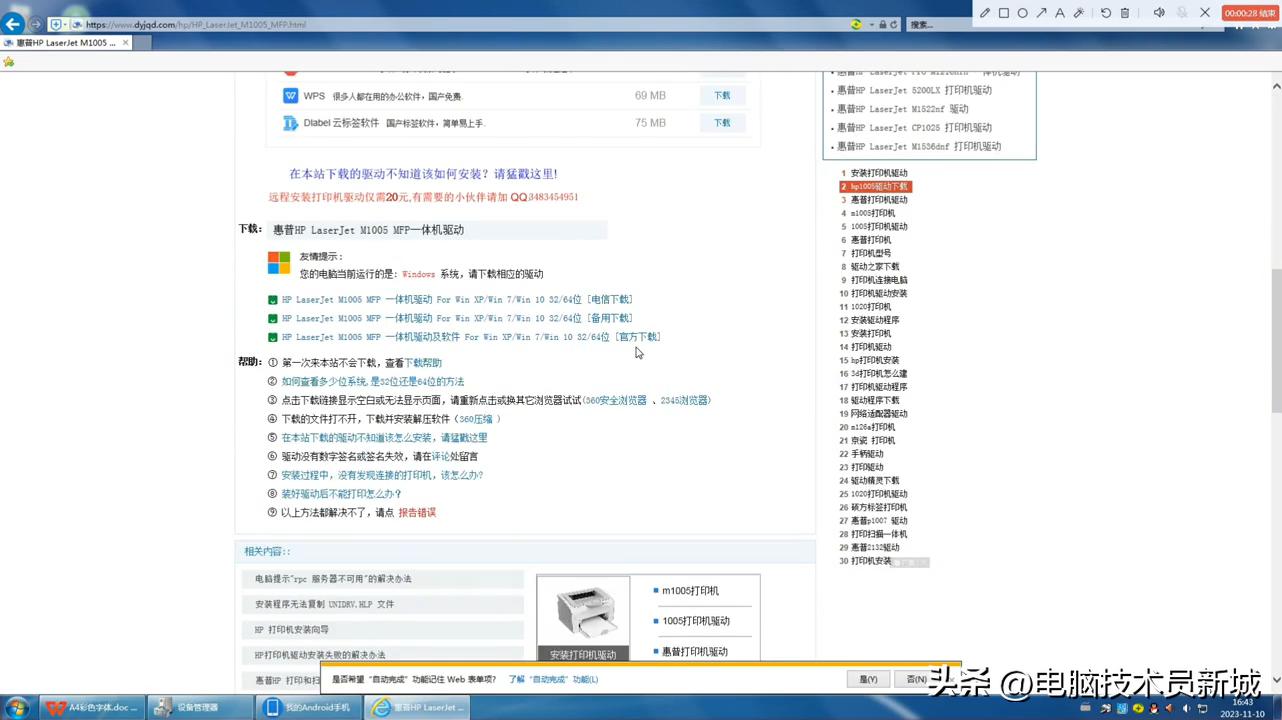Click the lock security icon
This screenshot has width=1282, height=720.
point(882,25)
